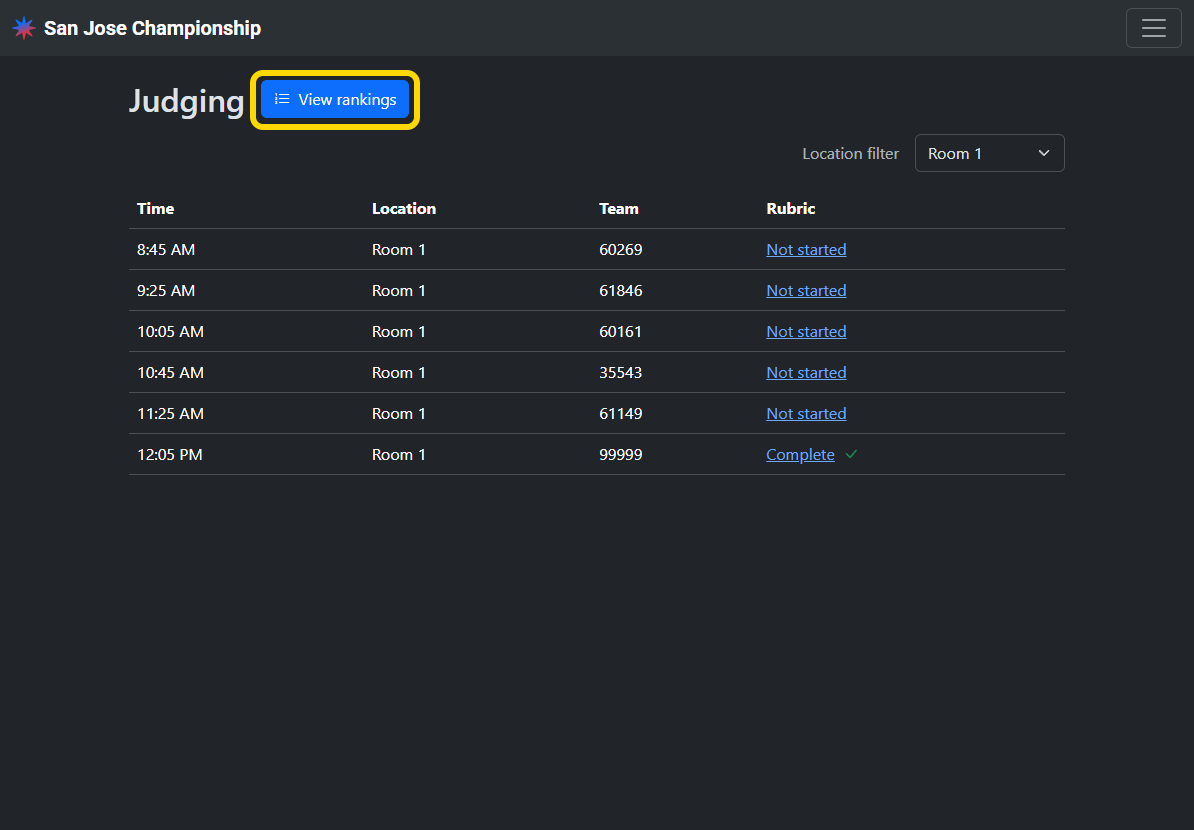
Task: Click the Location column header
Action: (404, 209)
